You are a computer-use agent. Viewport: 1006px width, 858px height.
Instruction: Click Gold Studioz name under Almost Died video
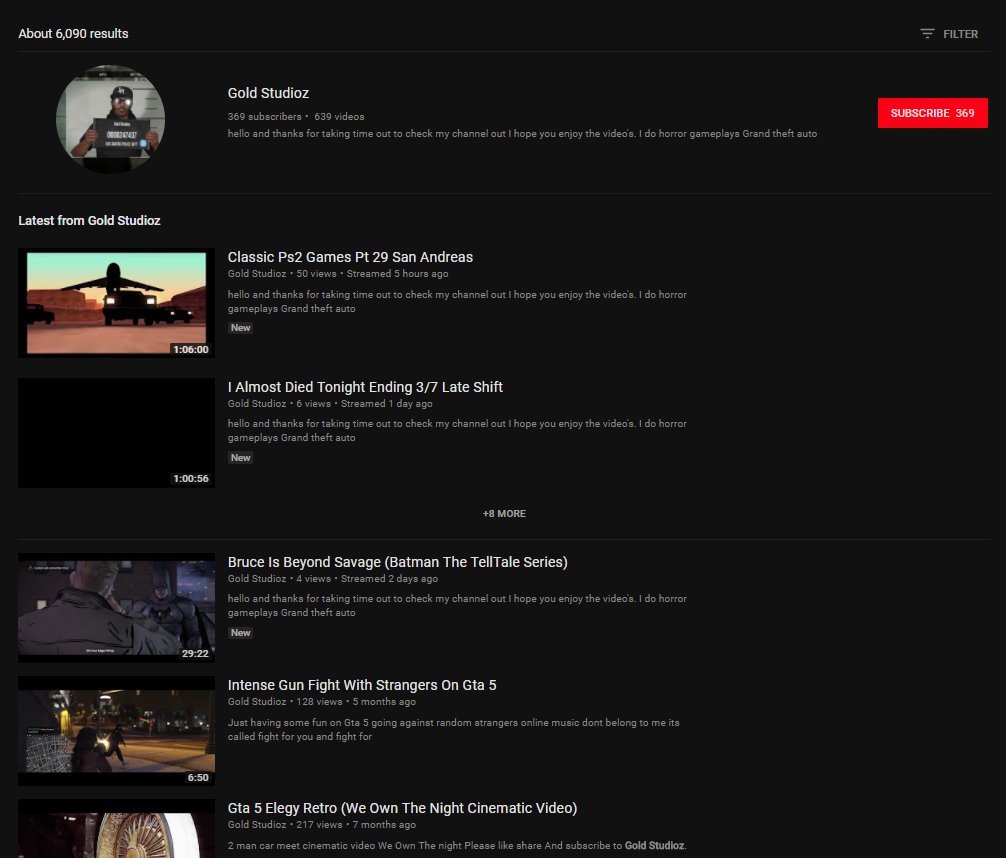[x=257, y=404]
